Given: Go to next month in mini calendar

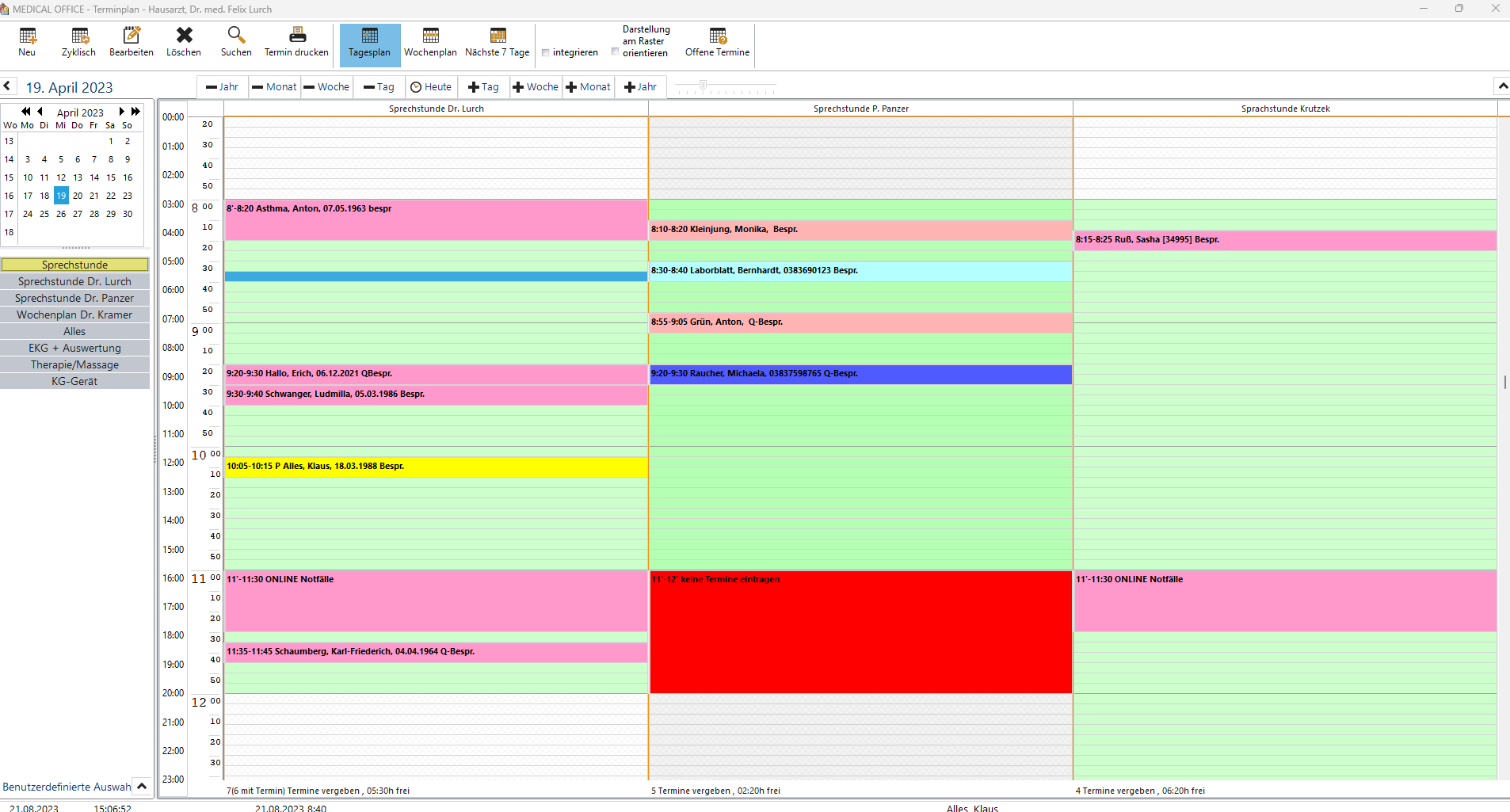Looking at the screenshot, I should [x=121, y=112].
